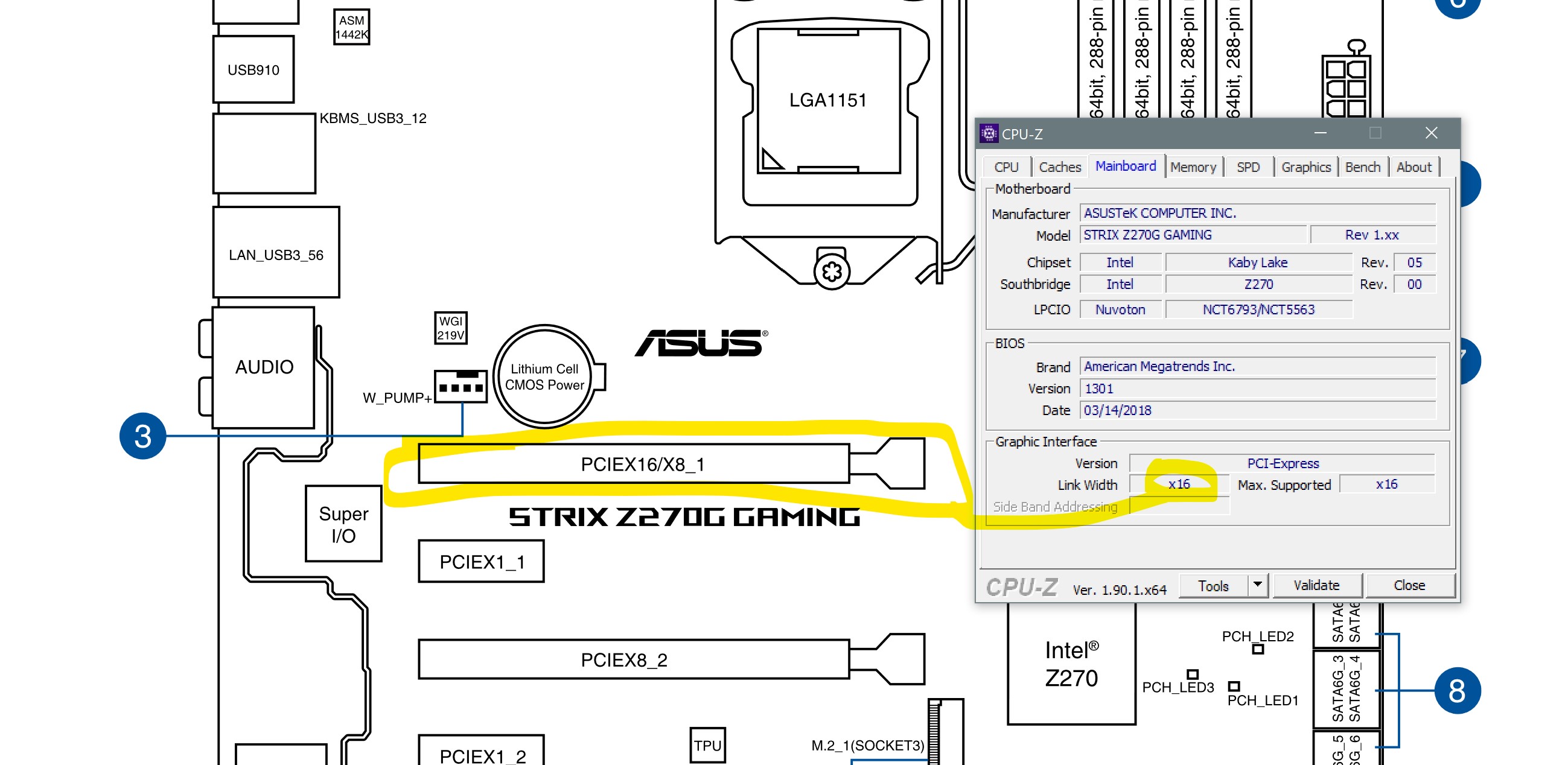The width and height of the screenshot is (1568, 765).
Task: Select the Memory tab
Action: click(1193, 167)
